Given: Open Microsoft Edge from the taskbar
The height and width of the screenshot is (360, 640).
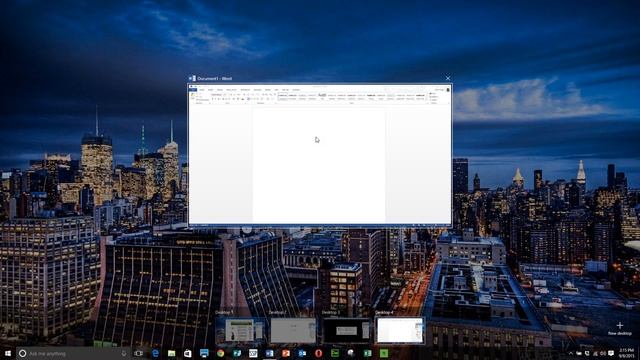Looking at the screenshot, I should tap(155, 353).
